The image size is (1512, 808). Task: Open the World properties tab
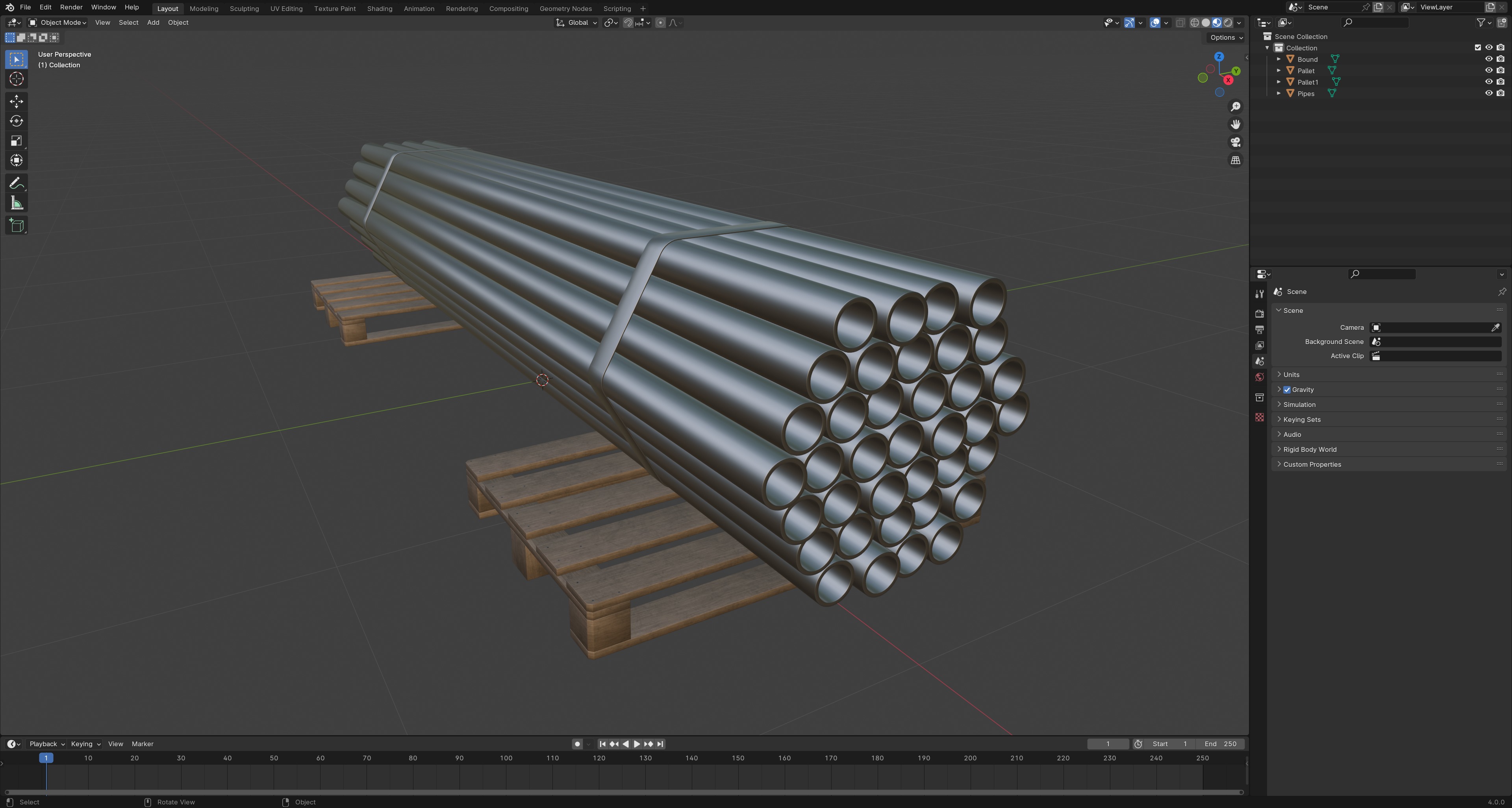[1259, 377]
